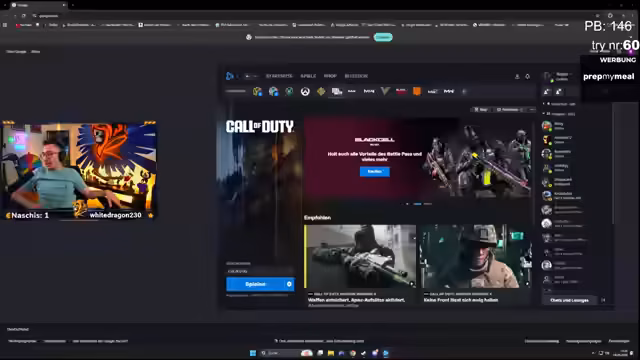Select the Vanguard V game icon

pyautogui.click(x=385, y=91)
